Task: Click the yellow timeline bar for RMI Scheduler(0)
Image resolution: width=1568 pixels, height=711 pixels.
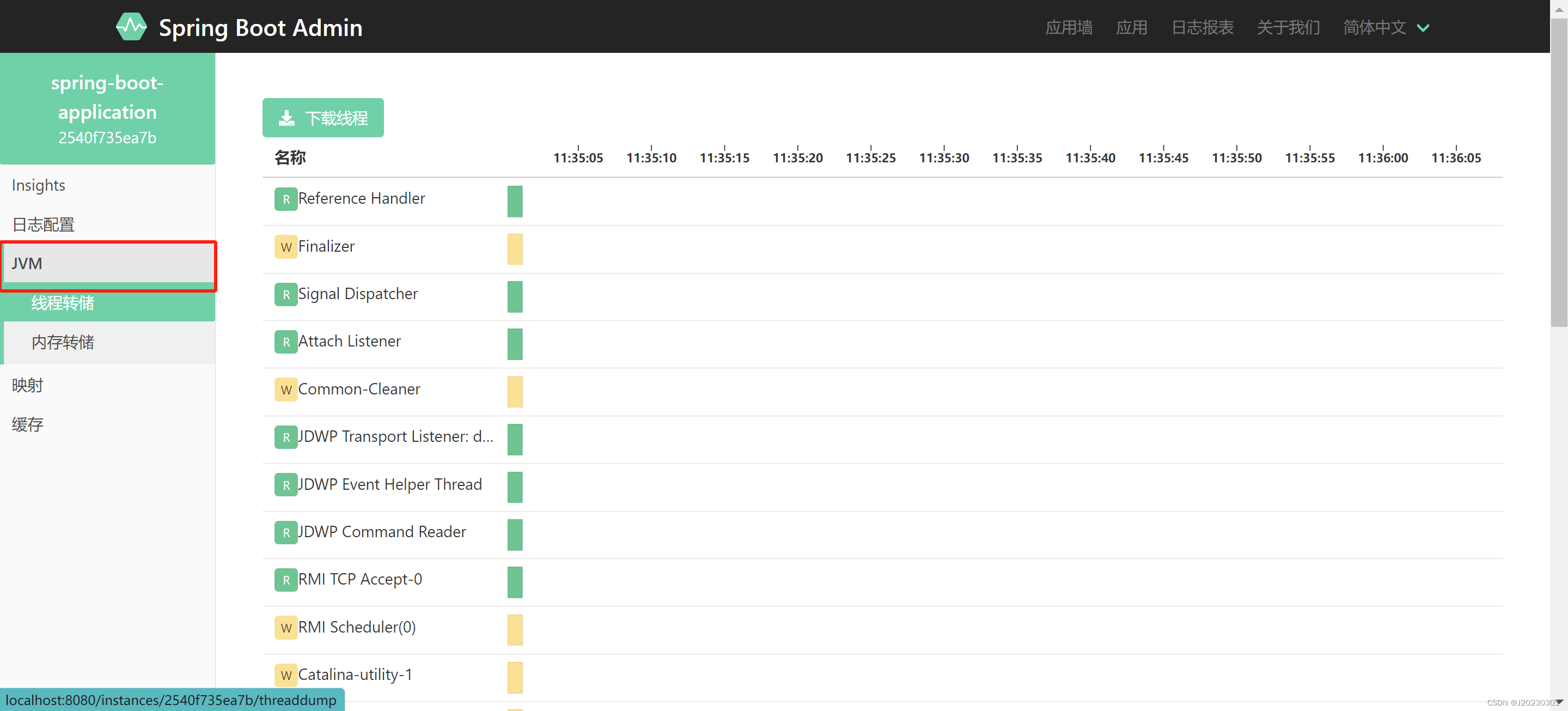Action: tap(514, 629)
